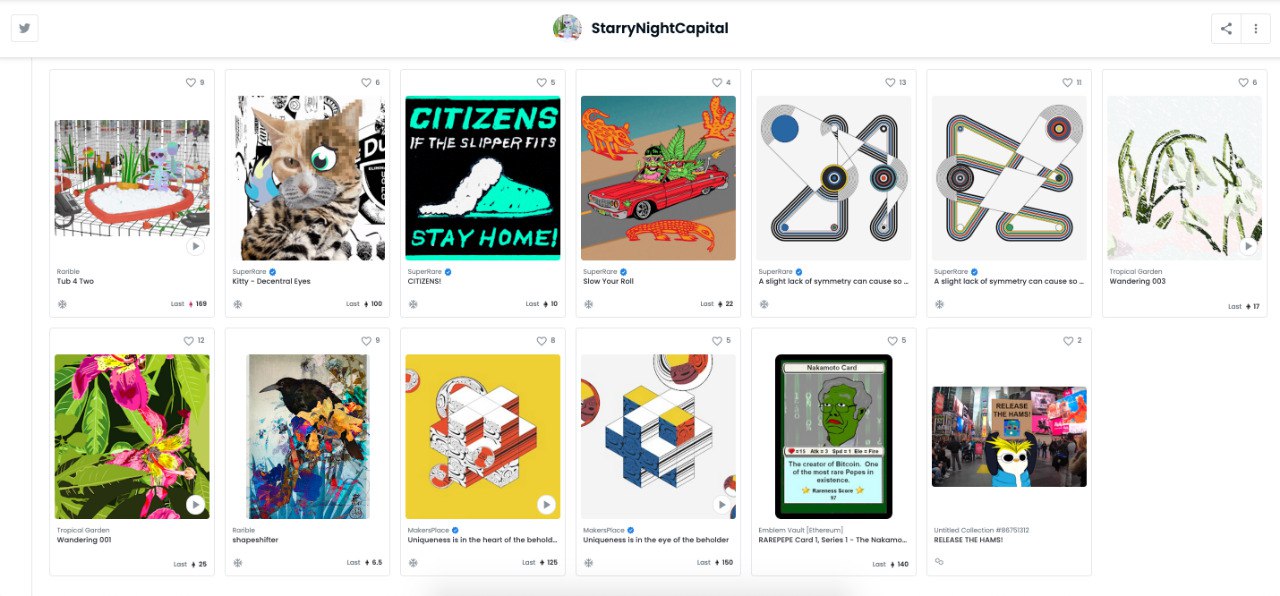Open the shapeshifter bird artwork thumbnail
Viewport: 1280px width, 596px height.
click(x=307, y=437)
